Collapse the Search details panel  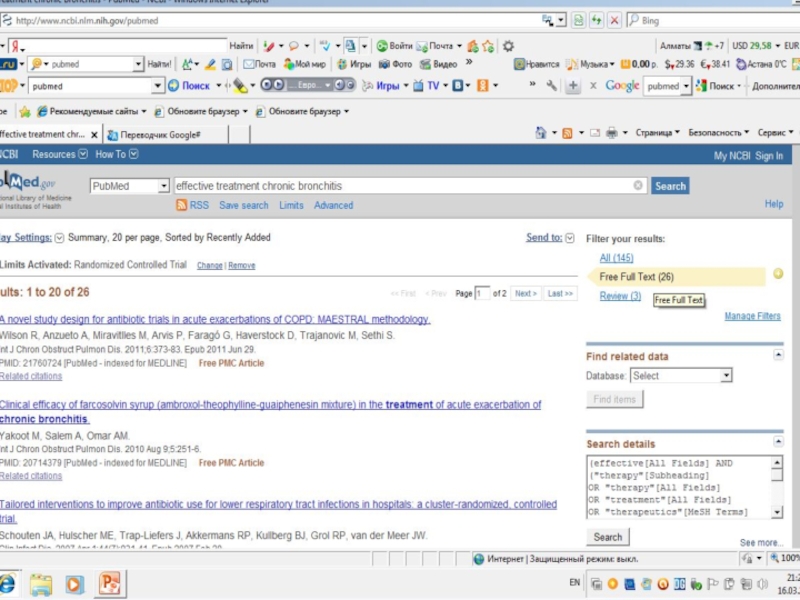(x=778, y=442)
